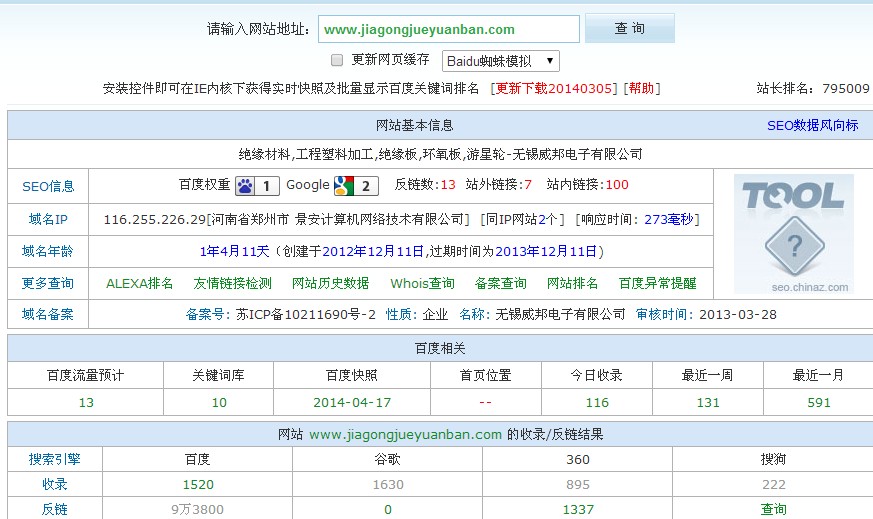Open the Whois查询 link

(422, 283)
